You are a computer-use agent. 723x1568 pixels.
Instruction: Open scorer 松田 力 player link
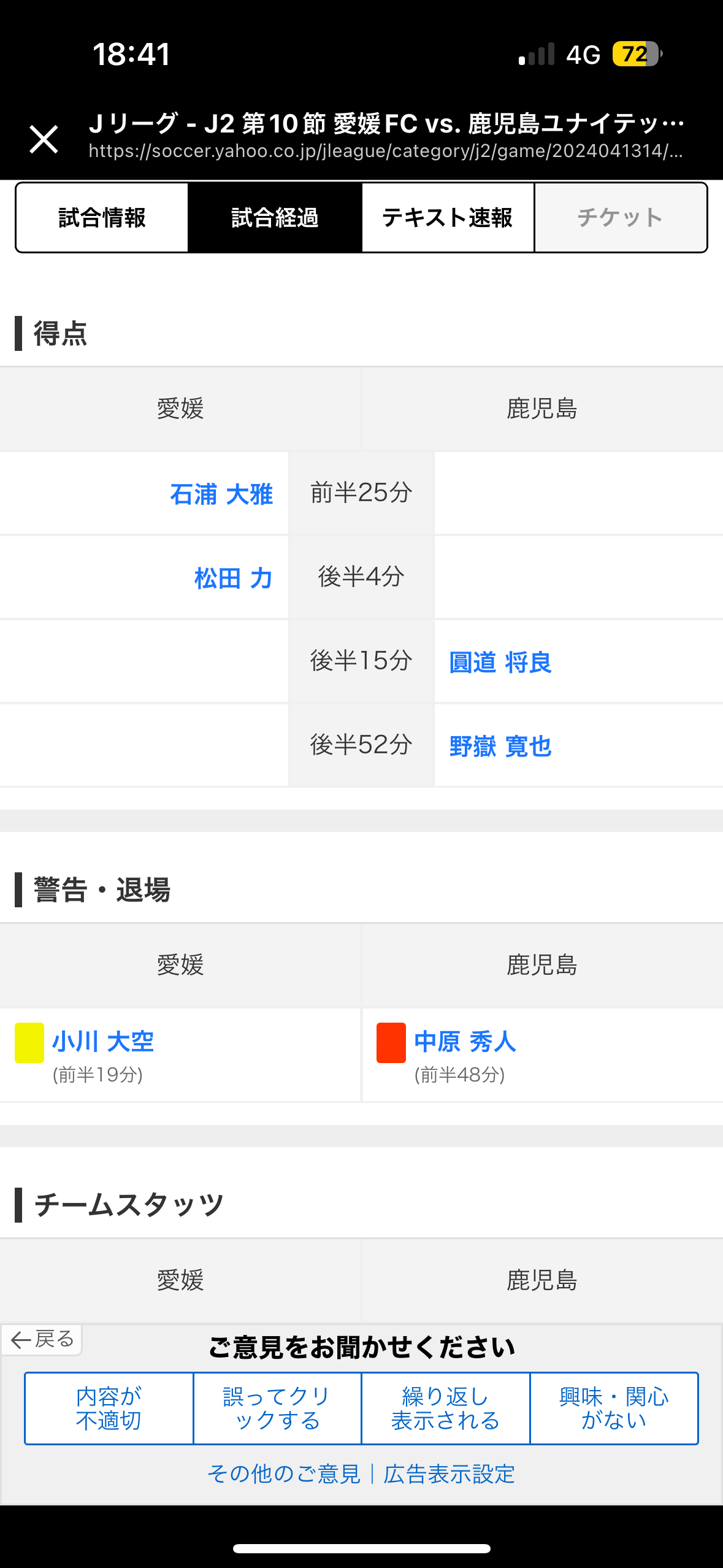click(x=233, y=578)
